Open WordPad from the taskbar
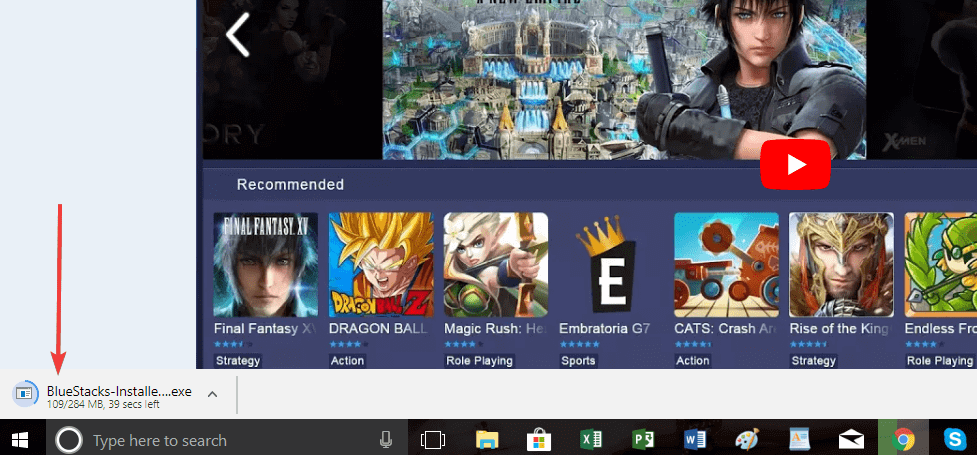Image resolution: width=977 pixels, height=455 pixels. [x=799, y=439]
